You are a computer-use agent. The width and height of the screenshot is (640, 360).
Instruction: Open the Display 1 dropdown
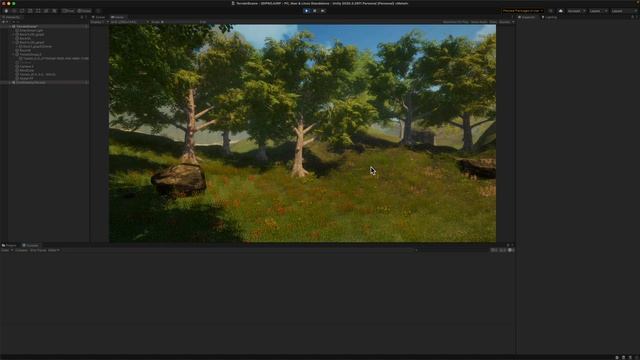pyautogui.click(x=100, y=22)
